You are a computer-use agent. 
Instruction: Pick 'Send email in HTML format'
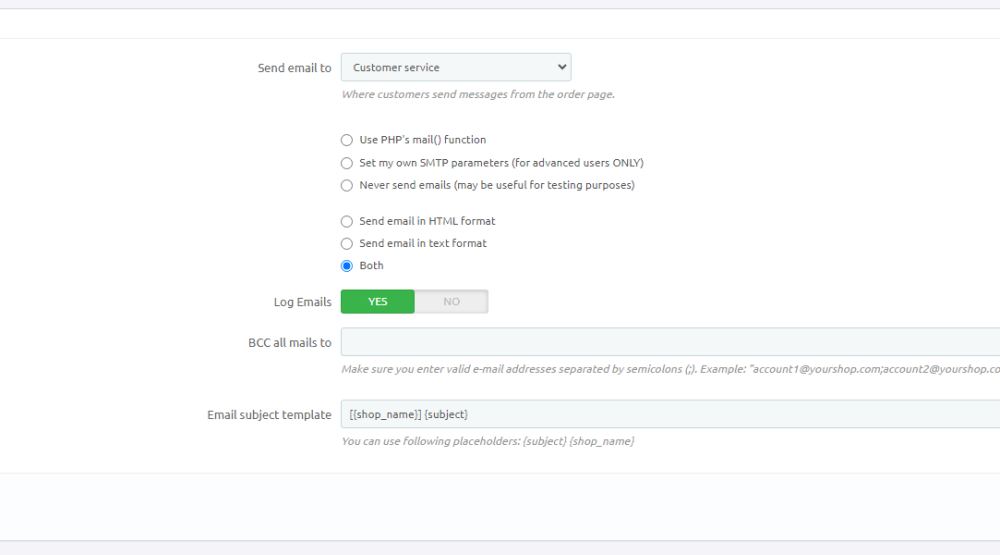click(347, 221)
